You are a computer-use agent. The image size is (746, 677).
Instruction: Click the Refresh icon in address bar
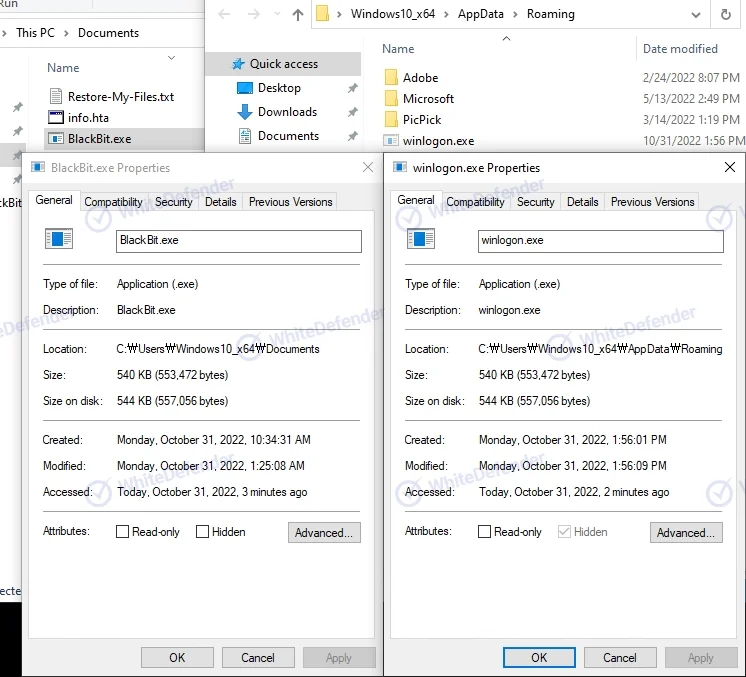click(x=725, y=14)
